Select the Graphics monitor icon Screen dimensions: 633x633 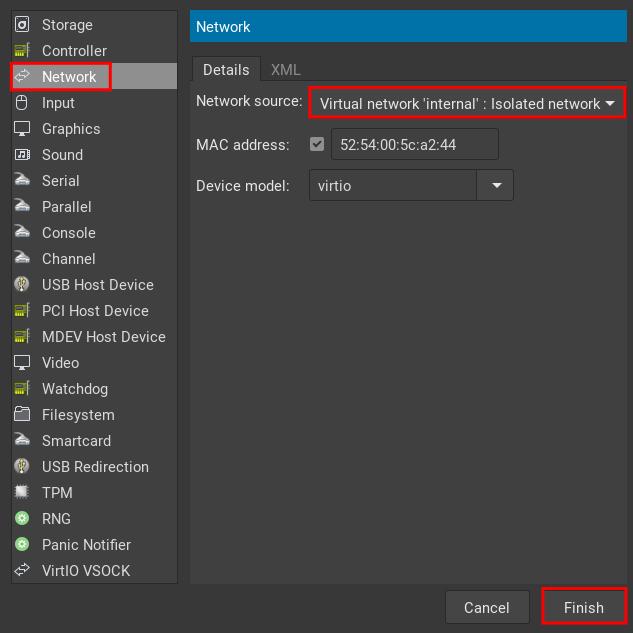point(22,129)
